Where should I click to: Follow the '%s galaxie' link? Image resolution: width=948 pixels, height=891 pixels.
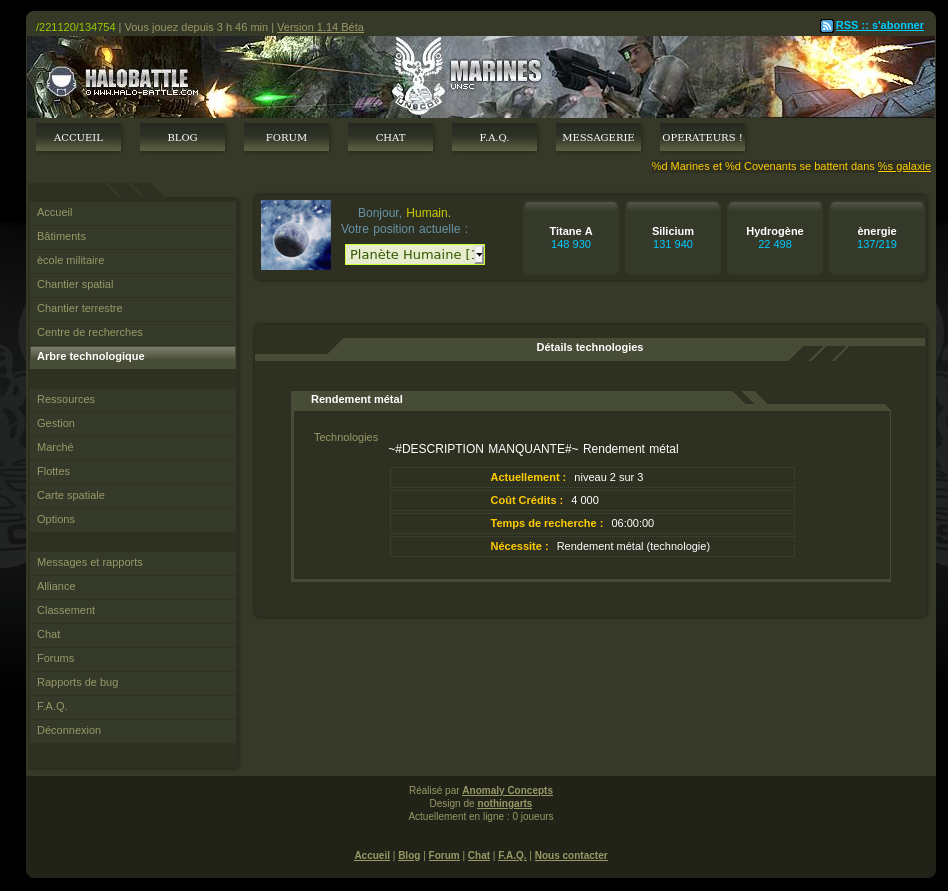[x=904, y=166]
